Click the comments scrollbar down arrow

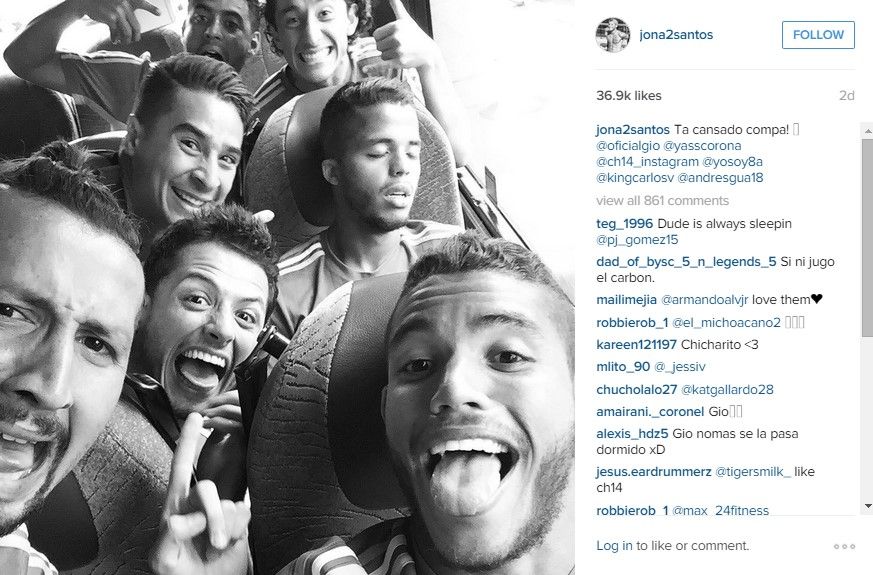[x=867, y=506]
